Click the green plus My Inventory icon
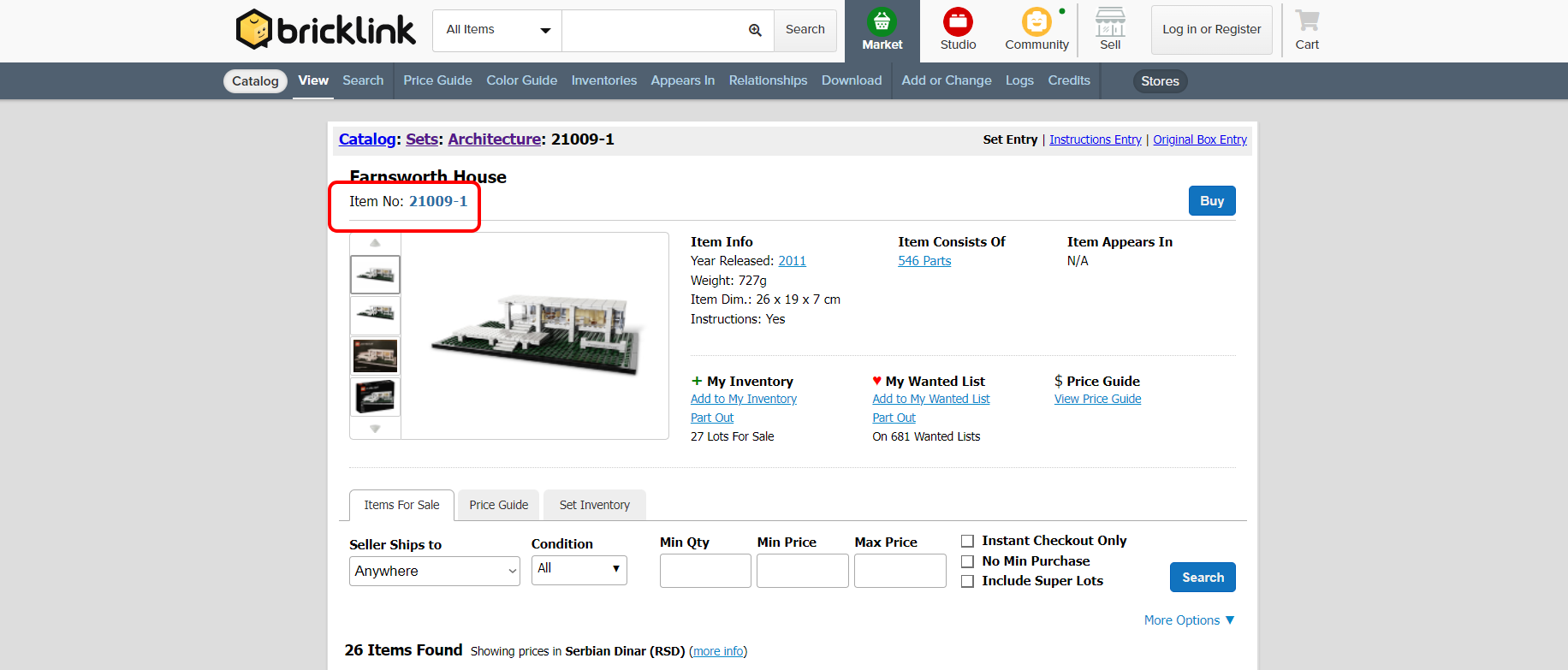 (697, 381)
